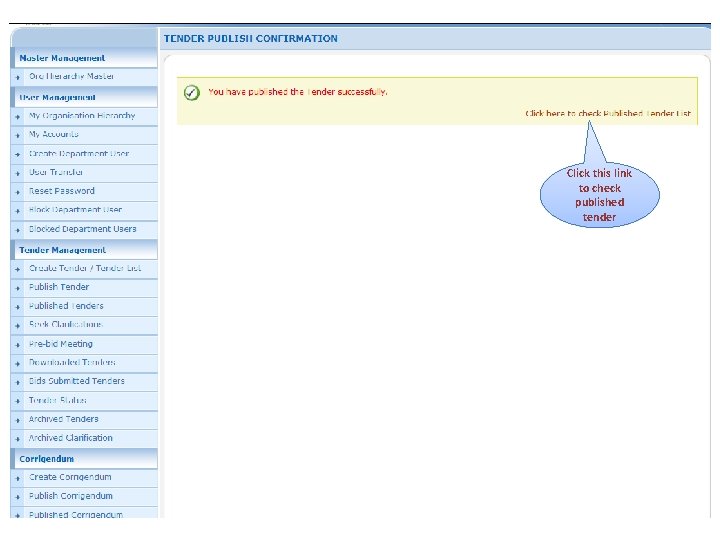Go to Publish Tender
This screenshot has height=540, width=720.
tap(59, 287)
